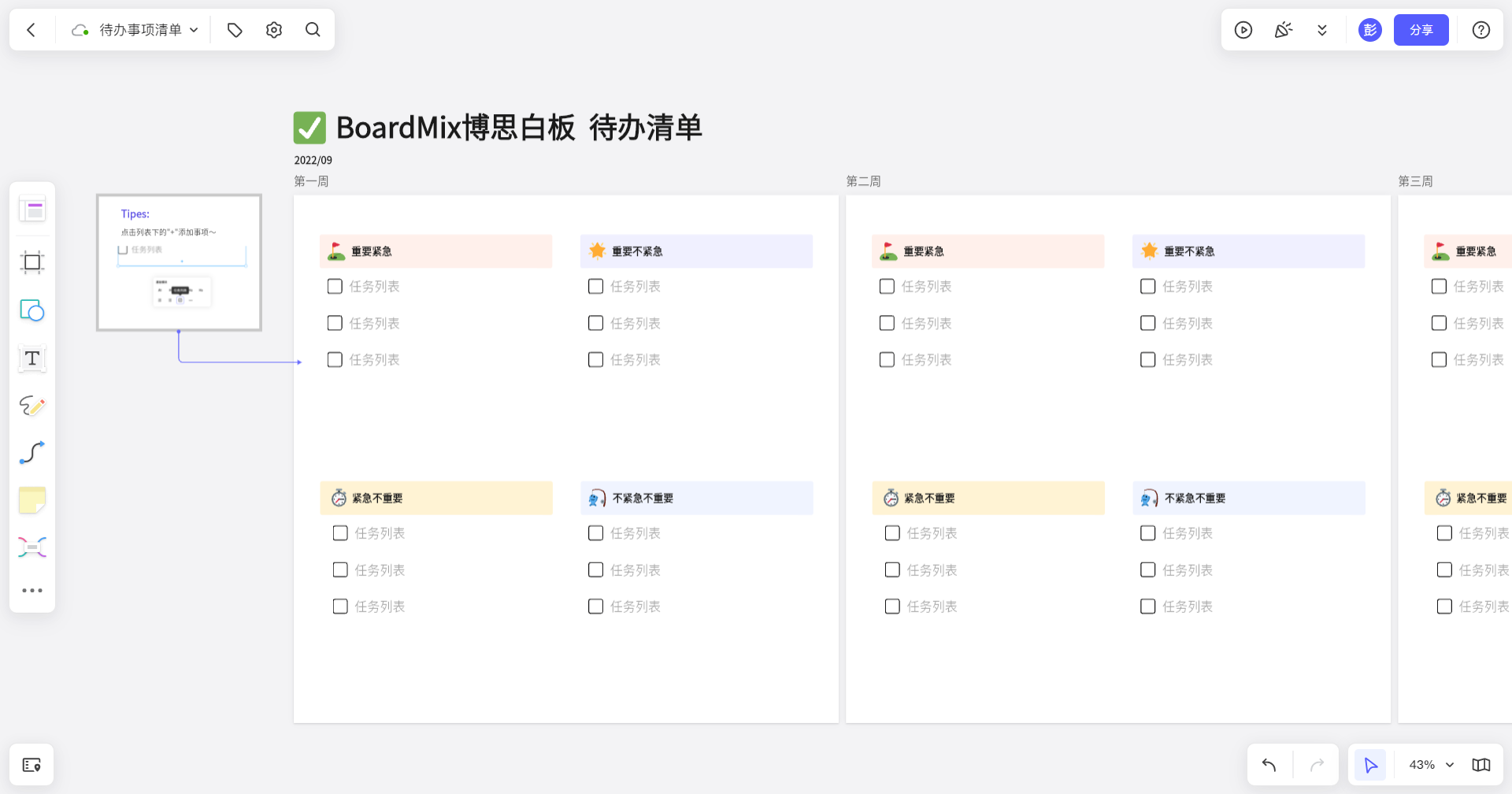Image resolution: width=1512 pixels, height=794 pixels.
Task: Open the mind map tool
Action: click(32, 546)
